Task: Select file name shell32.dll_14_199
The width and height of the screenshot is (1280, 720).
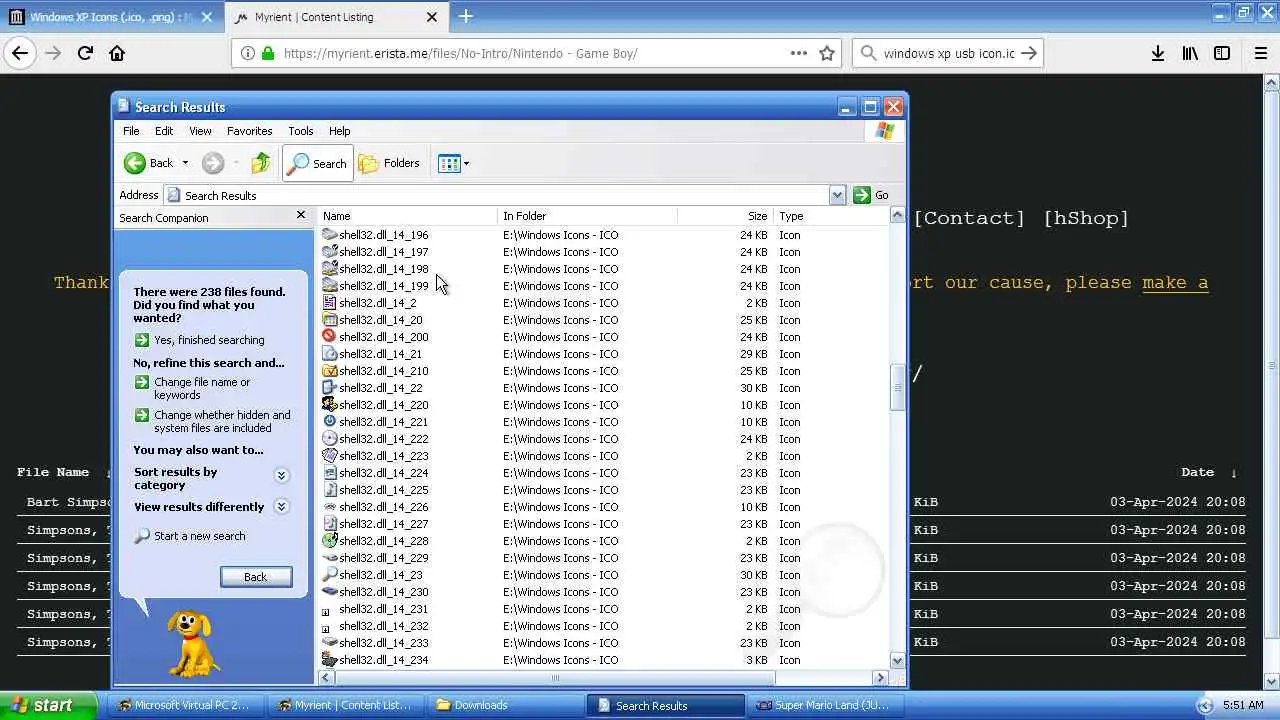Action: click(383, 286)
